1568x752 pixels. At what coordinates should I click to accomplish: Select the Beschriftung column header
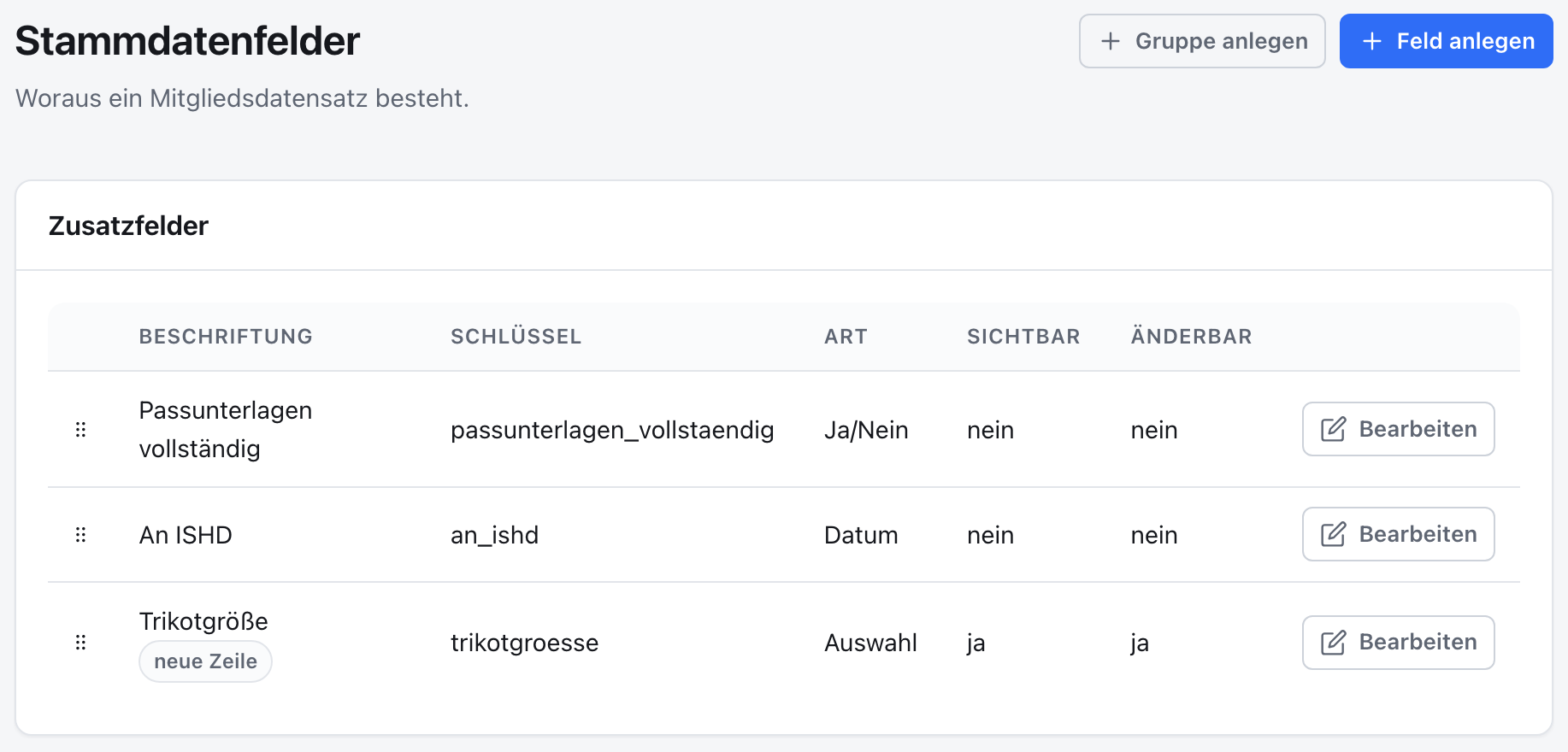(226, 337)
